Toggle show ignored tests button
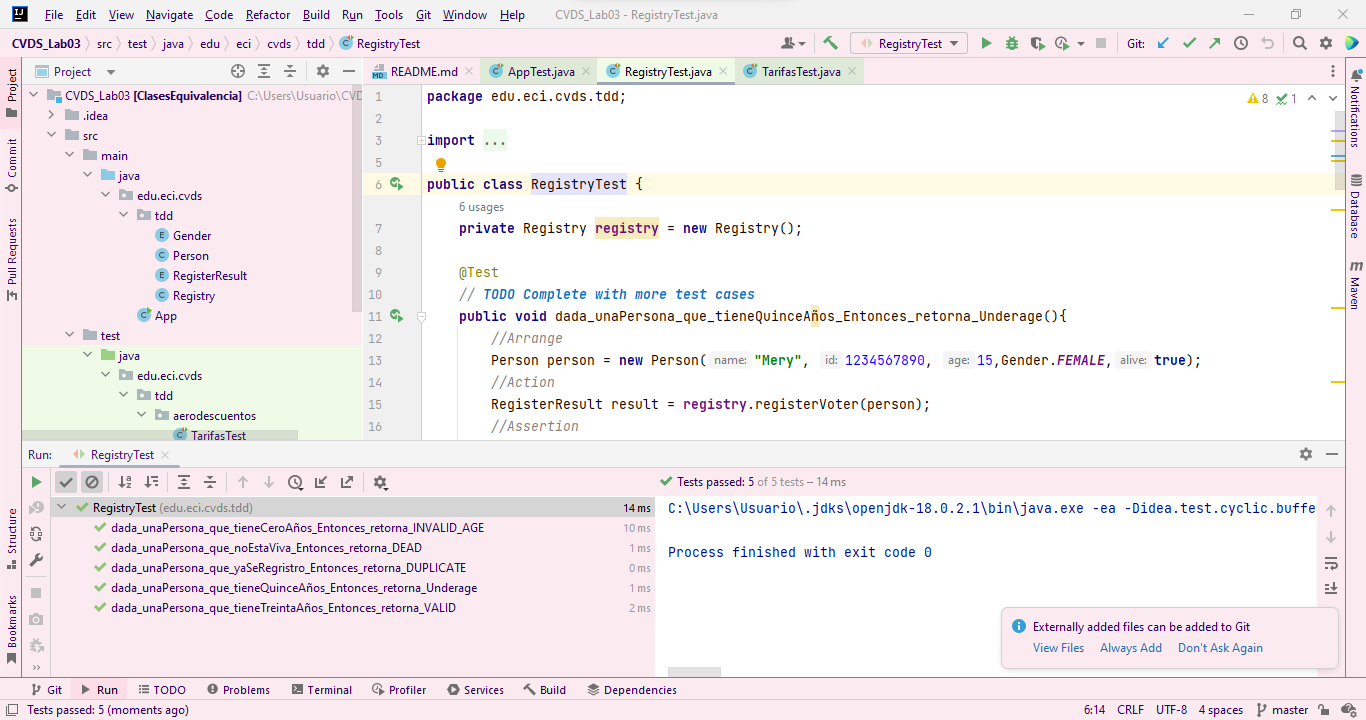The width and height of the screenshot is (1366, 720). pos(92,482)
